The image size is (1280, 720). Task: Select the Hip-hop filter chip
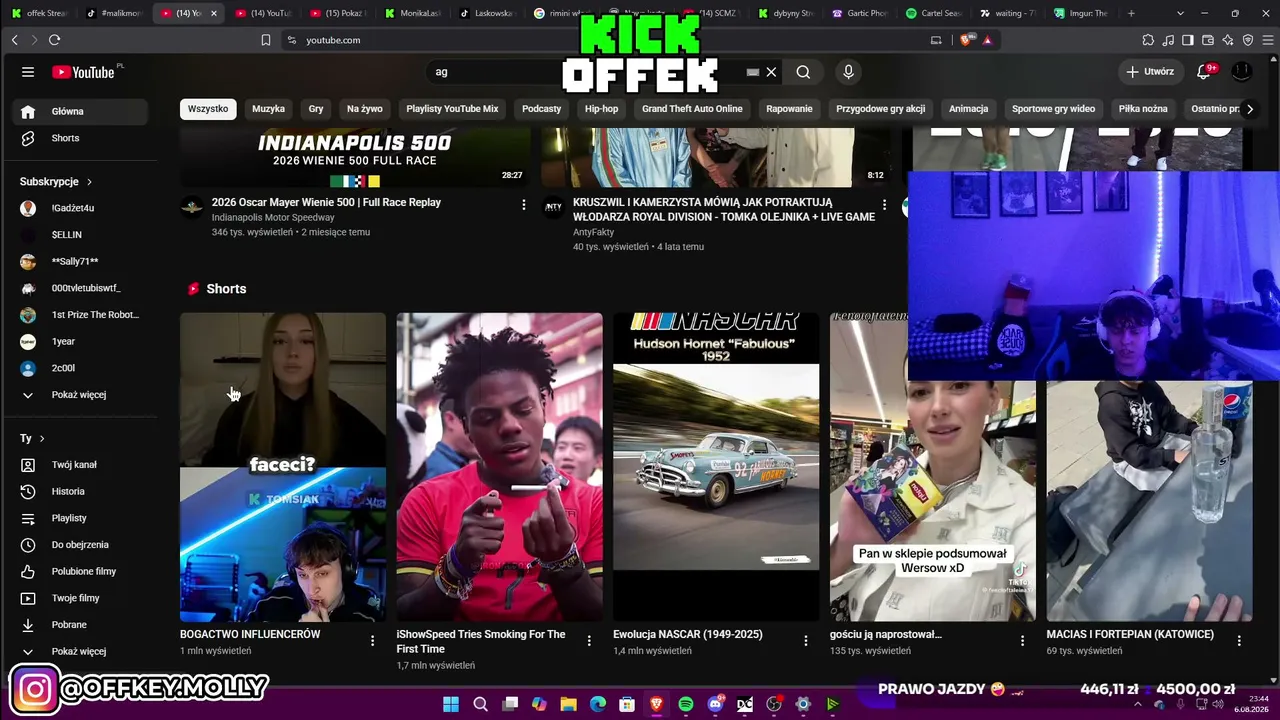(602, 109)
